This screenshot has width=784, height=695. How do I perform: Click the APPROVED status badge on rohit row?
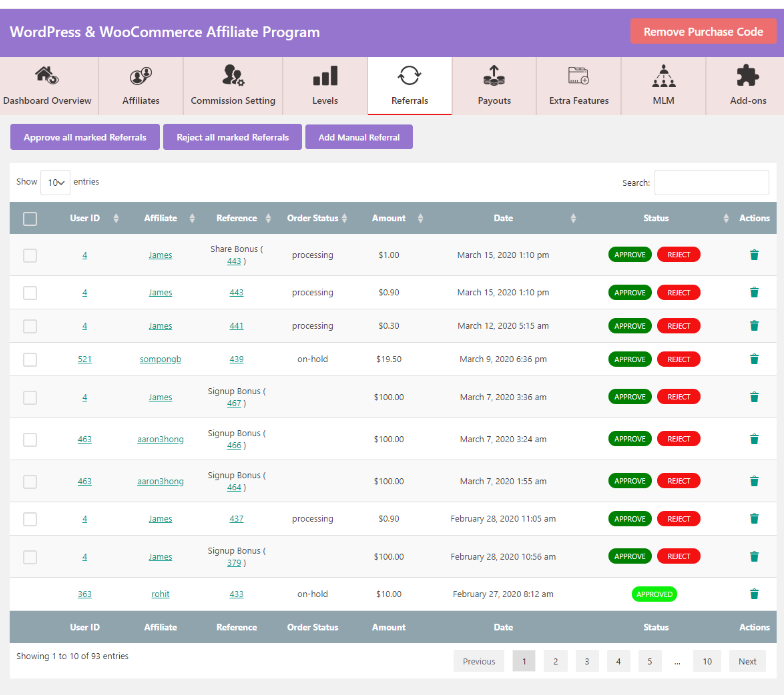654,594
